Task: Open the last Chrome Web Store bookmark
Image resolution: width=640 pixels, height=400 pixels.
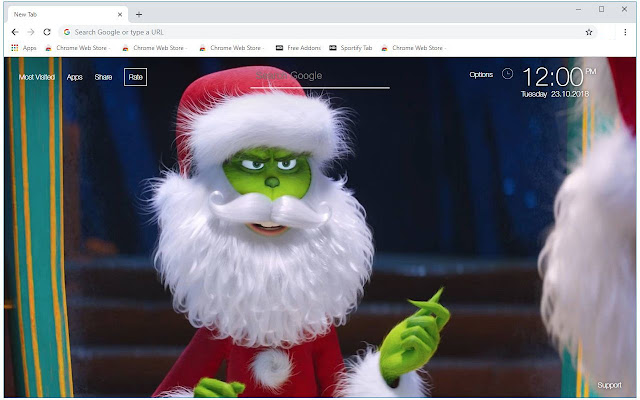Action: (x=413, y=48)
